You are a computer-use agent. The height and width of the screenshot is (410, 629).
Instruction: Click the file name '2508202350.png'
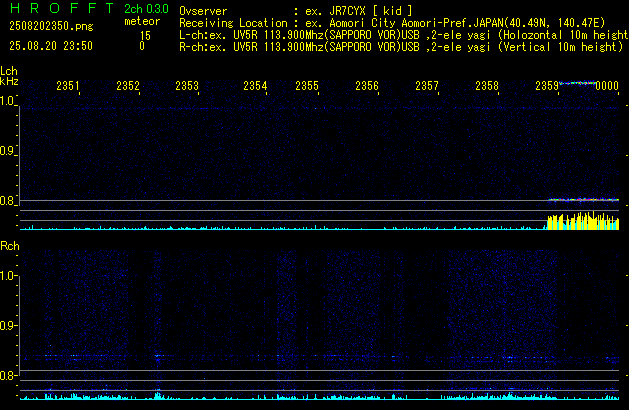pos(51,26)
